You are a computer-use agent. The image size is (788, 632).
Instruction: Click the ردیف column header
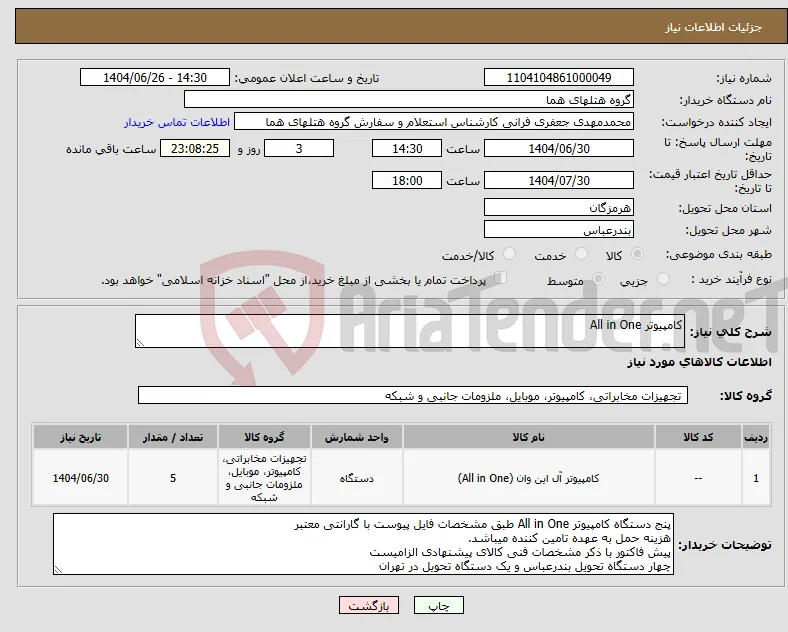(x=756, y=437)
